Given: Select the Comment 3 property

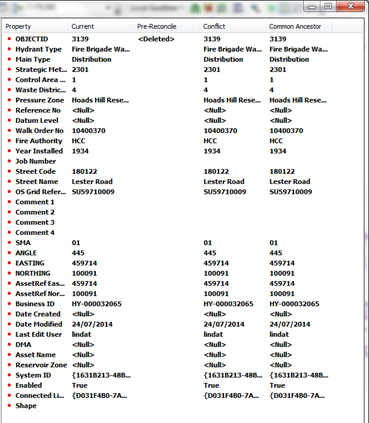Looking at the screenshot, I should click(x=35, y=222).
